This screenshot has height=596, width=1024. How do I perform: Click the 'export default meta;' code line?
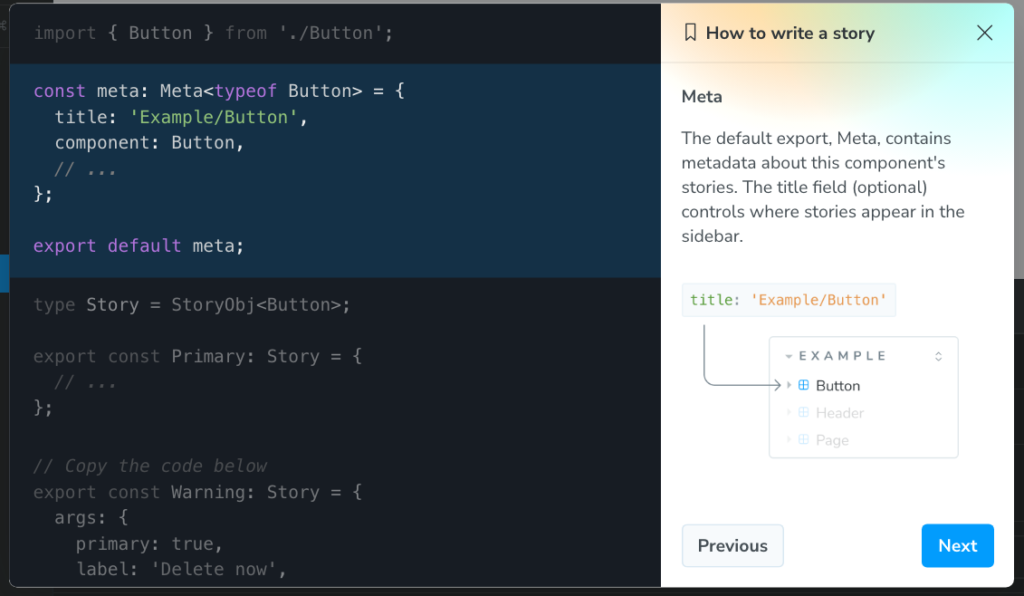tap(138, 245)
